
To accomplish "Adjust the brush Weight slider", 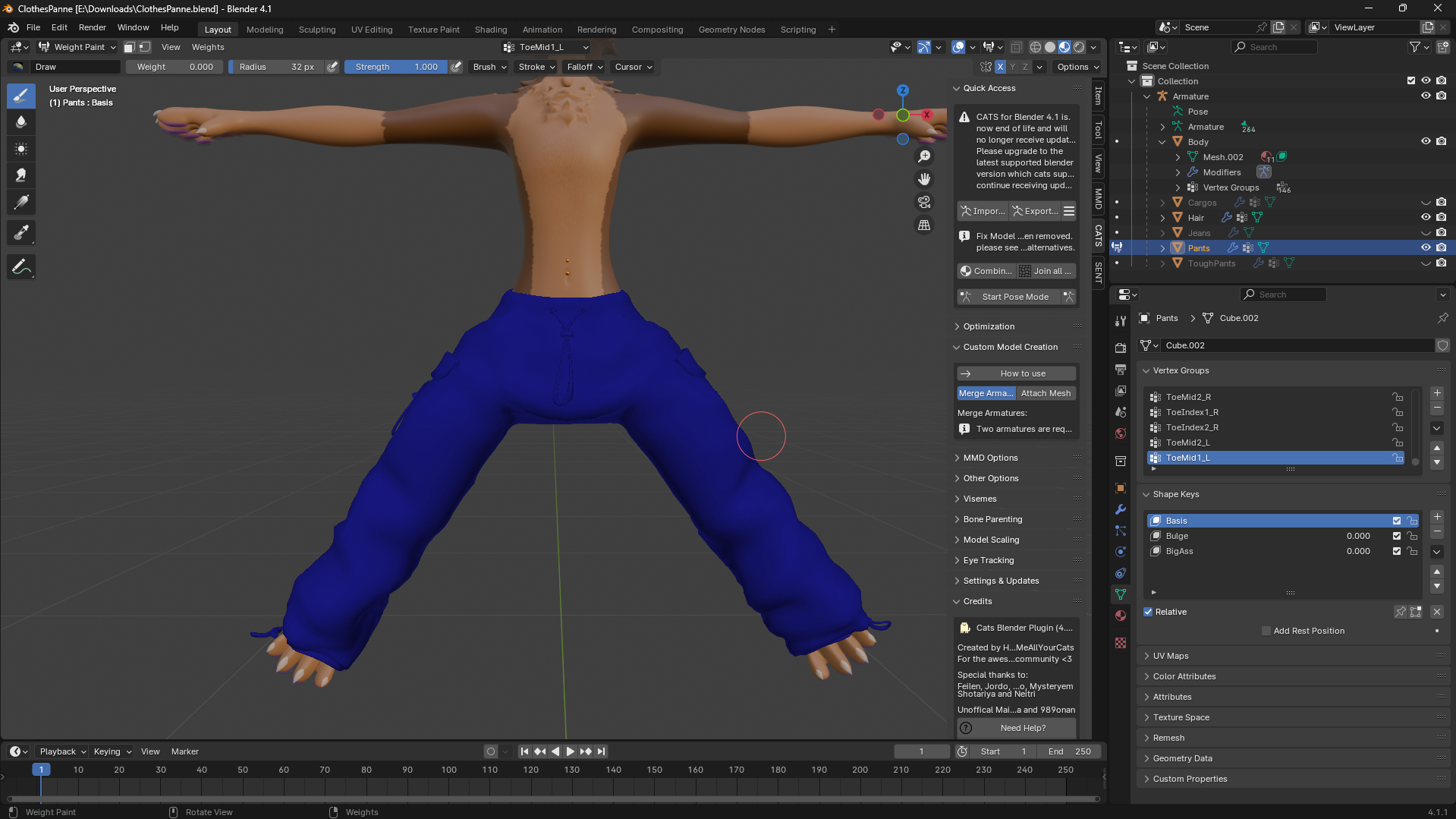I will [175, 67].
